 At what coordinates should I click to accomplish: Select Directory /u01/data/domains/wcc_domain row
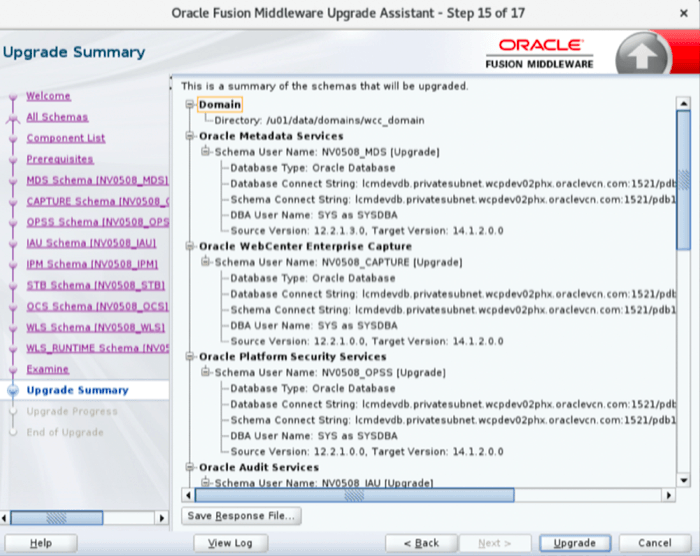(319, 120)
